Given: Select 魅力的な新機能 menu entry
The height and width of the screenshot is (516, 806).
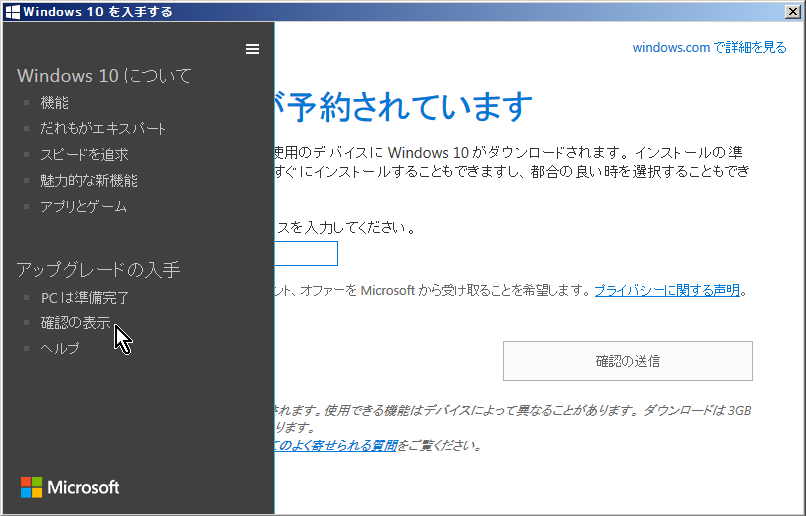Looking at the screenshot, I should pos(89,180).
